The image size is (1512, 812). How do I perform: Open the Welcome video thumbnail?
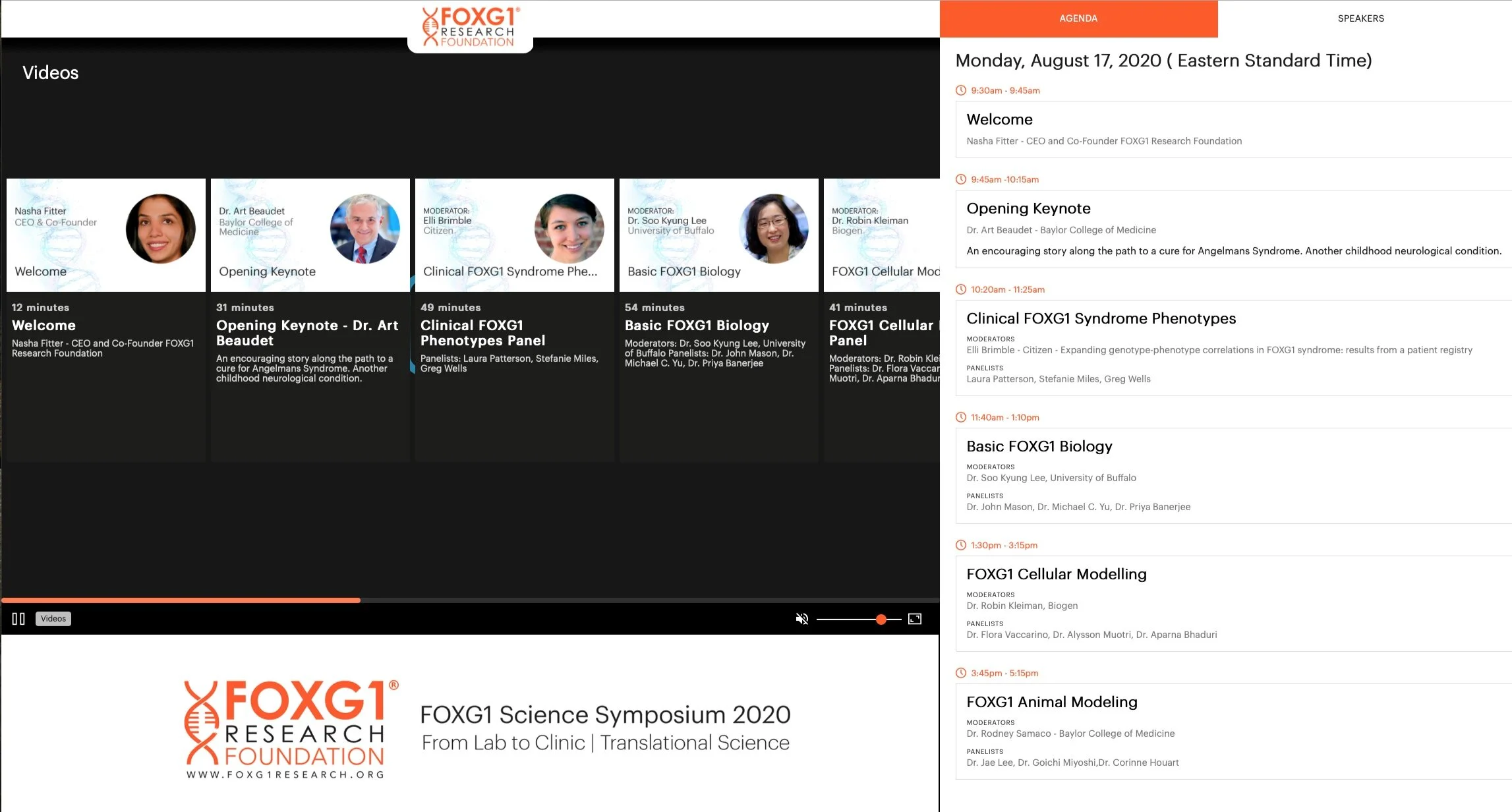105,235
